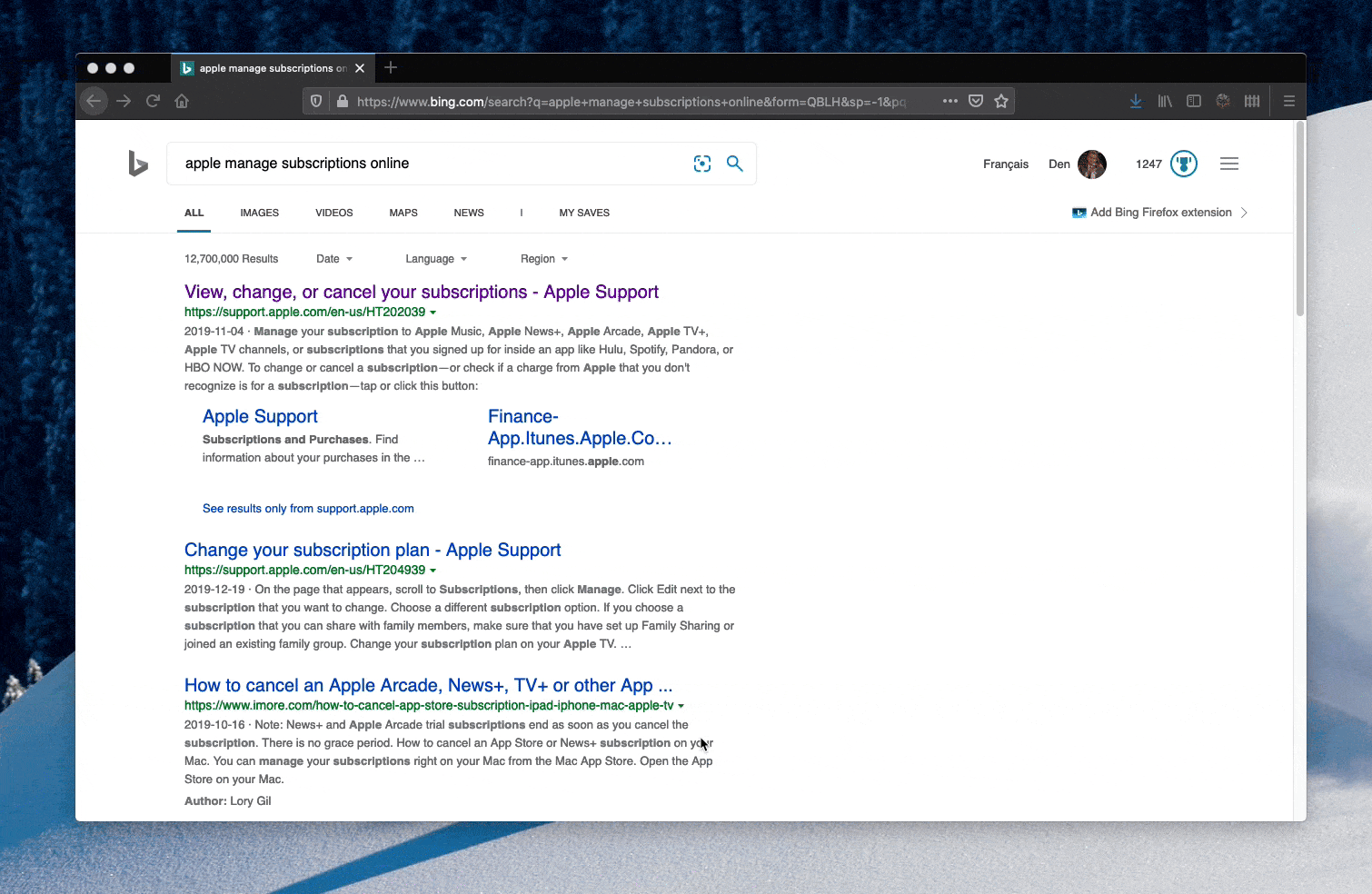
Task: Open View, change, or cancel your subscriptions result
Action: (x=422, y=292)
